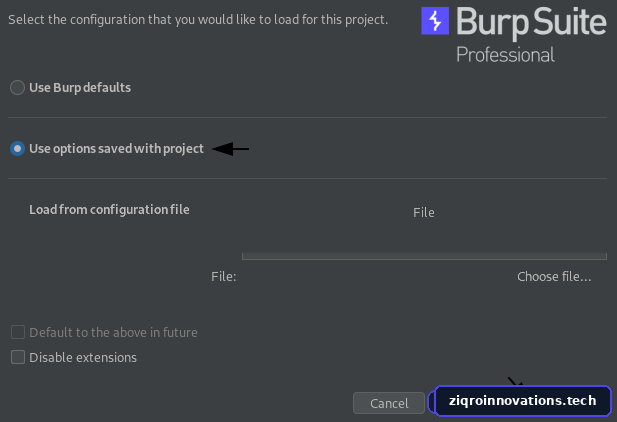Screen dimensions: 617x422
Task: Click the File: path input field
Action: tap(372, 276)
